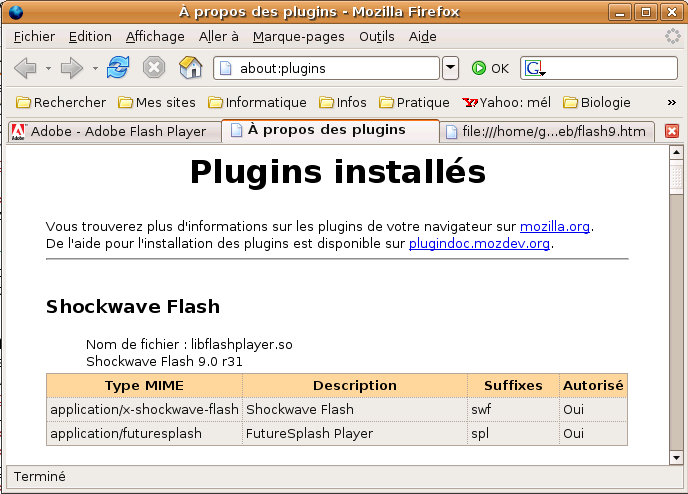Viewport: 688px width, 494px height.
Task: Follow the plugindoc.mozdev.org link
Action: (479, 243)
